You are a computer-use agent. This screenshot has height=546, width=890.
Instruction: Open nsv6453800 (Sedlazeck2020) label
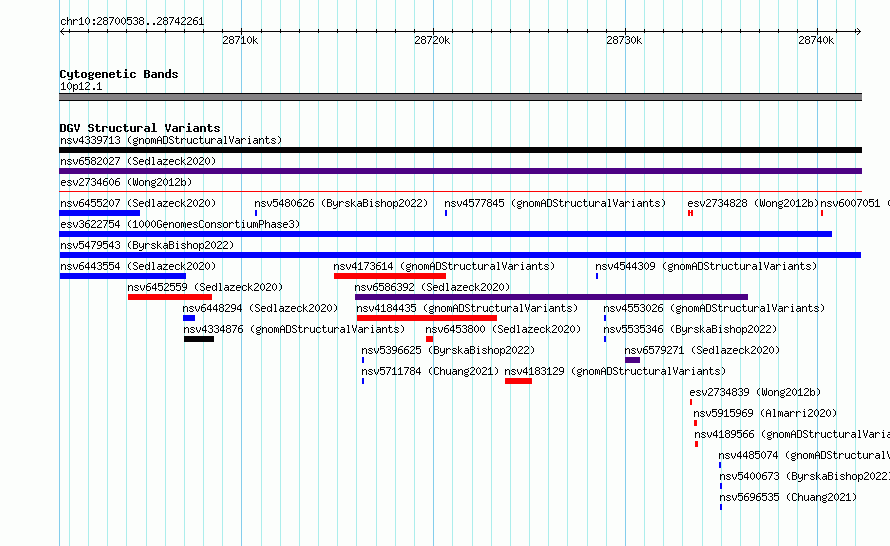pyautogui.click(x=503, y=329)
